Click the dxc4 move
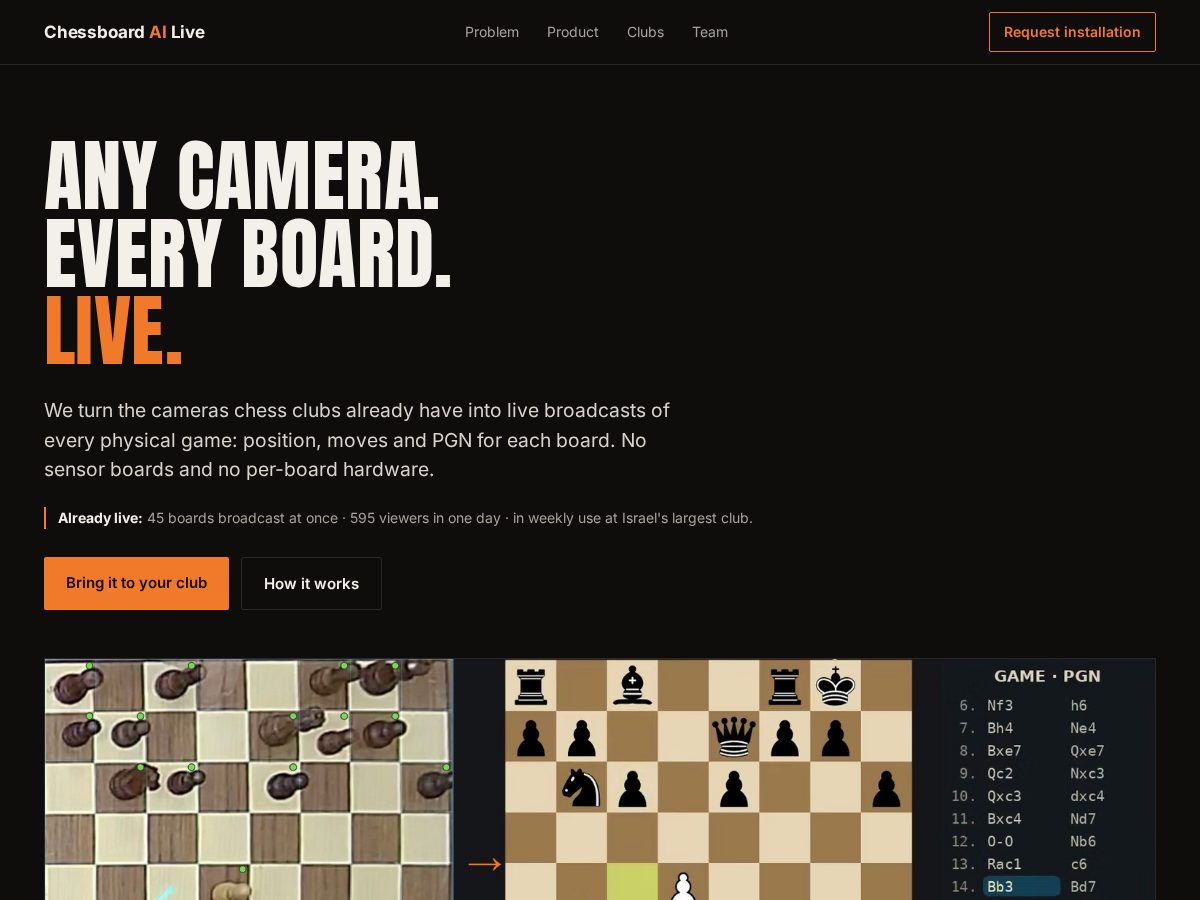The height and width of the screenshot is (900, 1200). tap(1087, 796)
